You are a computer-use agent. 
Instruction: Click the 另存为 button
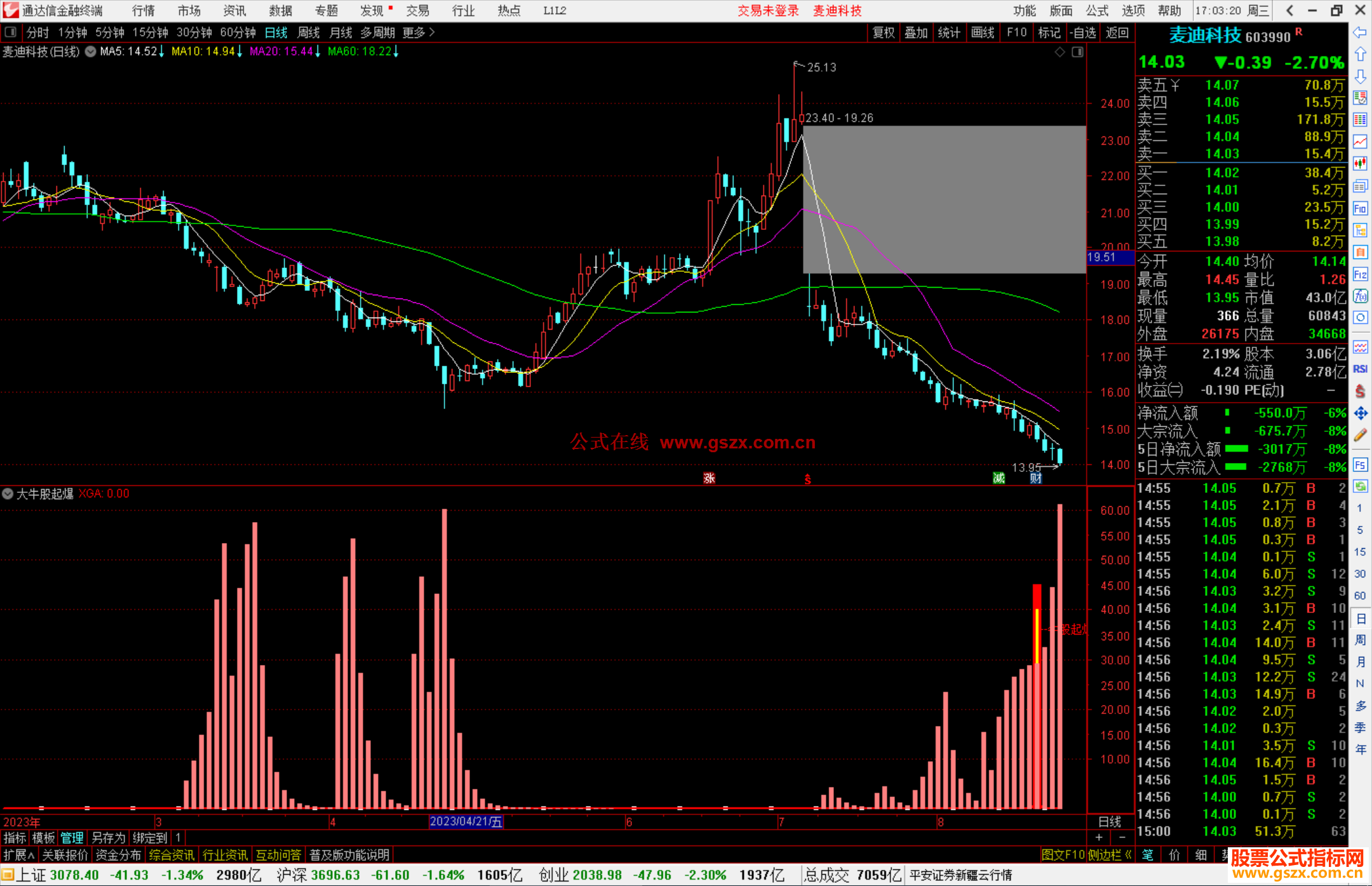pyautogui.click(x=108, y=838)
